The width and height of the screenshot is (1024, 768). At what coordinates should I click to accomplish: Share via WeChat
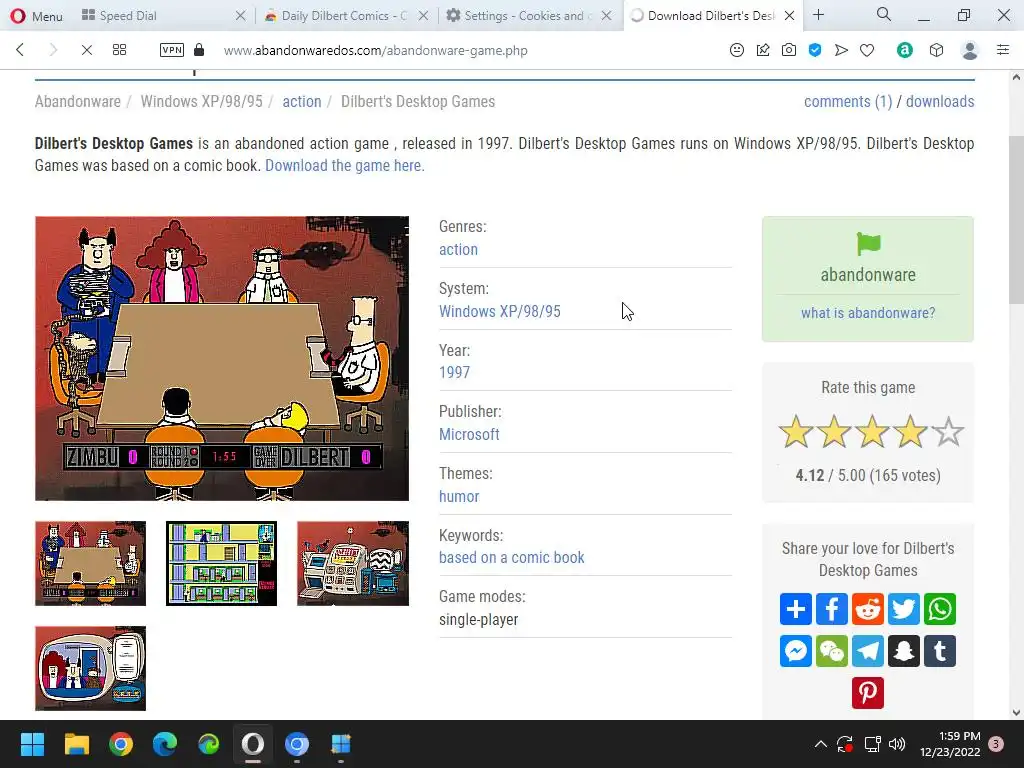[831, 651]
